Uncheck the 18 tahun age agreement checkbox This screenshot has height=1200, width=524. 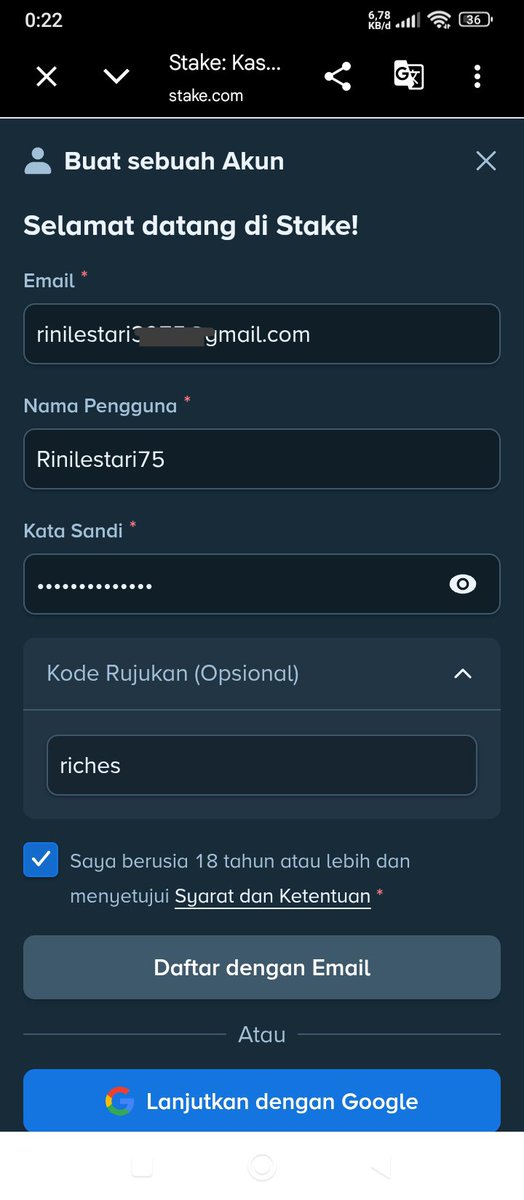click(x=41, y=860)
